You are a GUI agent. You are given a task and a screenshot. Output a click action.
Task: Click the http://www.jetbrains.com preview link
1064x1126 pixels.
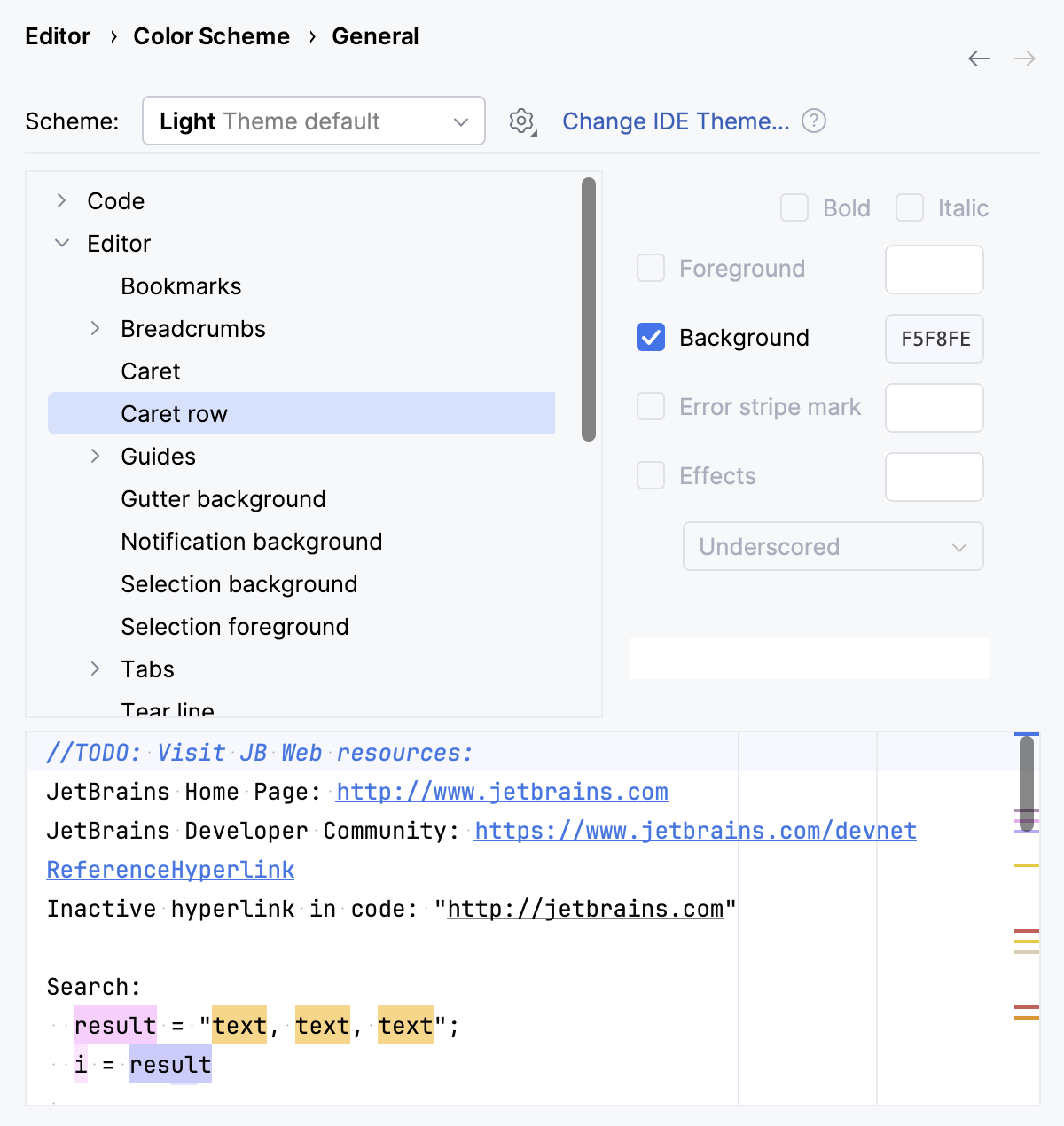click(502, 792)
